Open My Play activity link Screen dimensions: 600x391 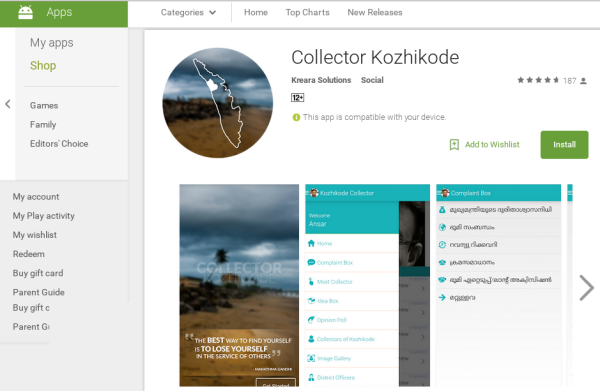point(44,216)
